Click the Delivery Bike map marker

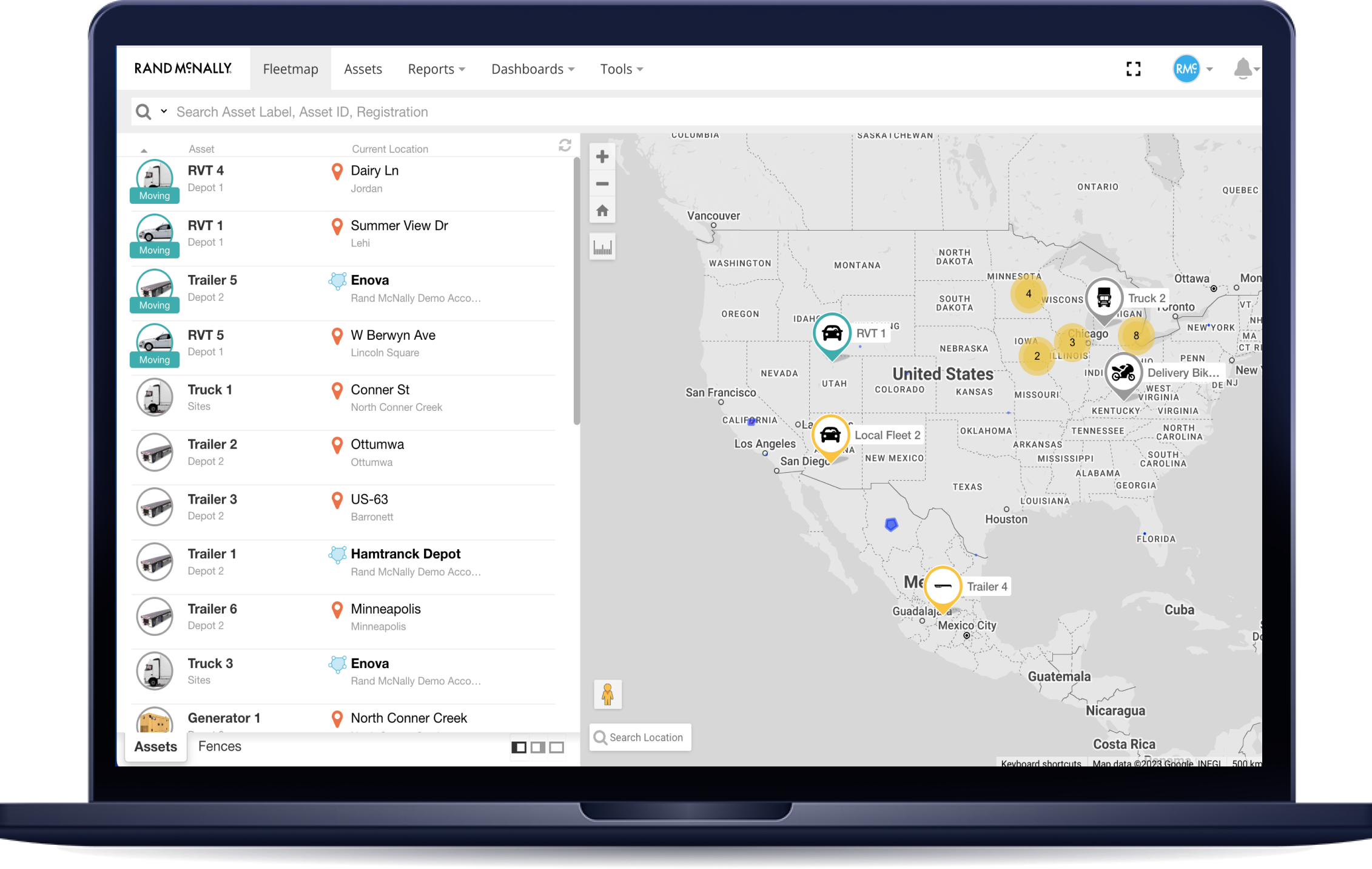click(x=1123, y=374)
